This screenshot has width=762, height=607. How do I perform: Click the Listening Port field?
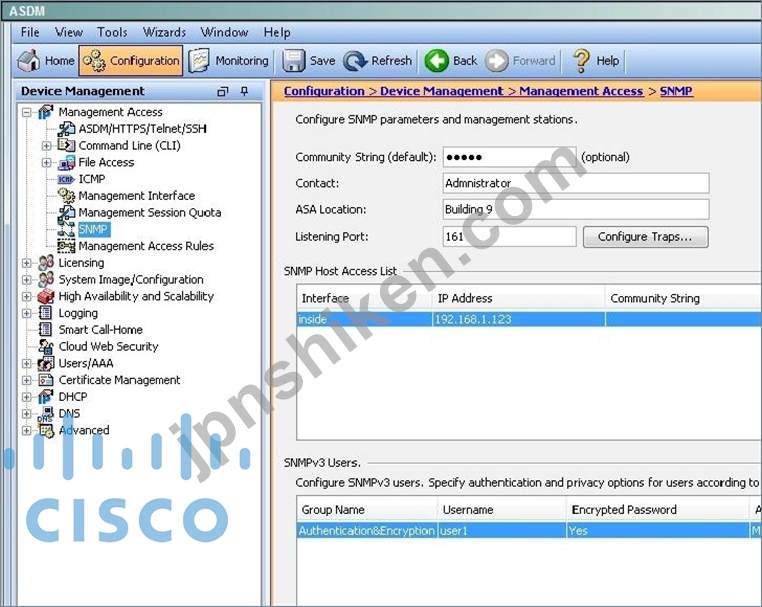coord(509,237)
